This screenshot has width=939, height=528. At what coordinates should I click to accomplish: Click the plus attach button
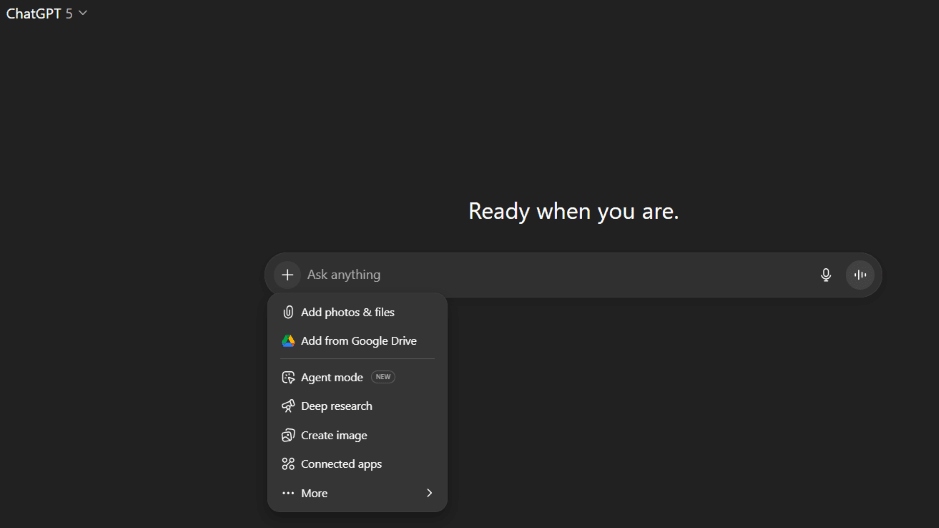[x=287, y=275]
